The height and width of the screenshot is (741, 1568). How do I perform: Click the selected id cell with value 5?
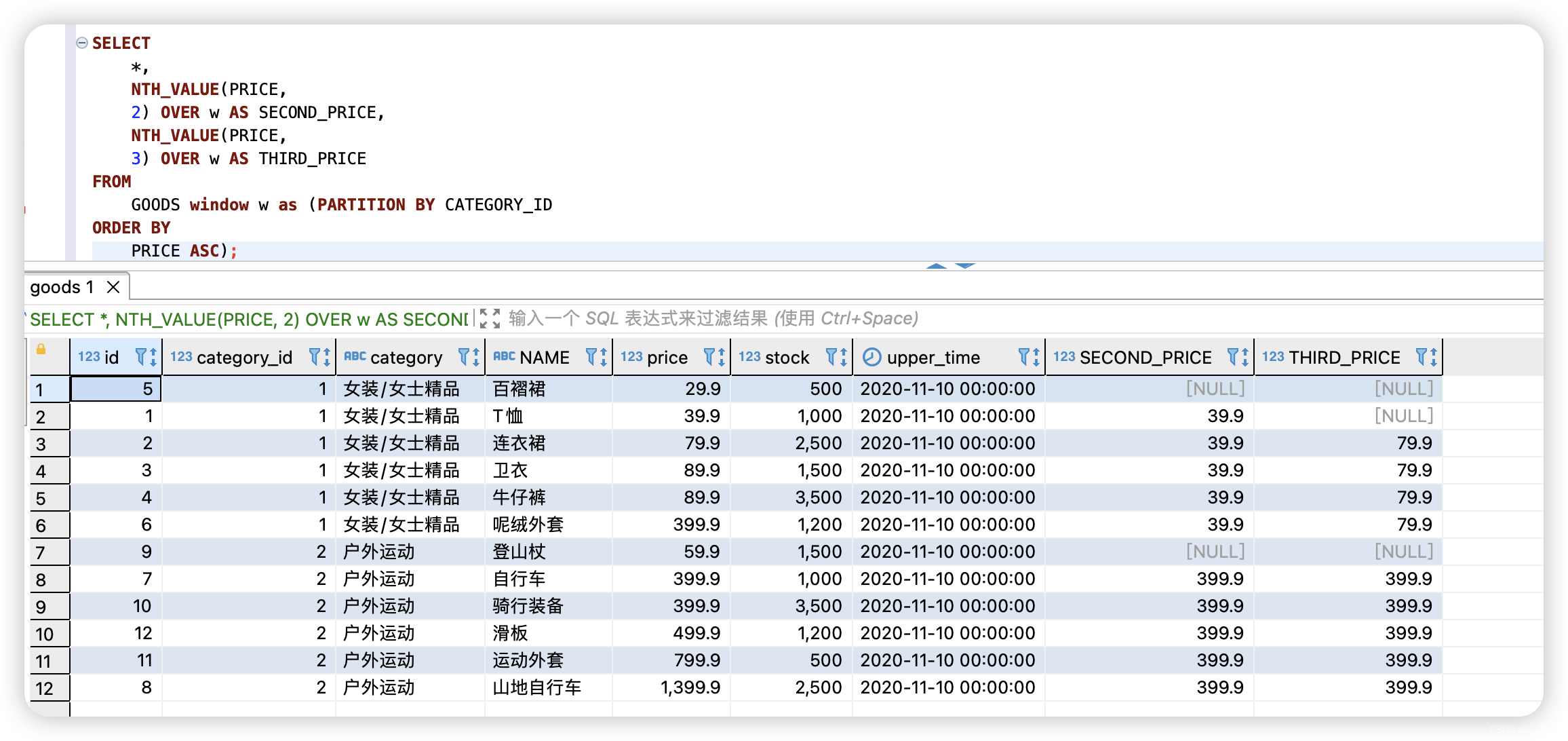(x=116, y=389)
